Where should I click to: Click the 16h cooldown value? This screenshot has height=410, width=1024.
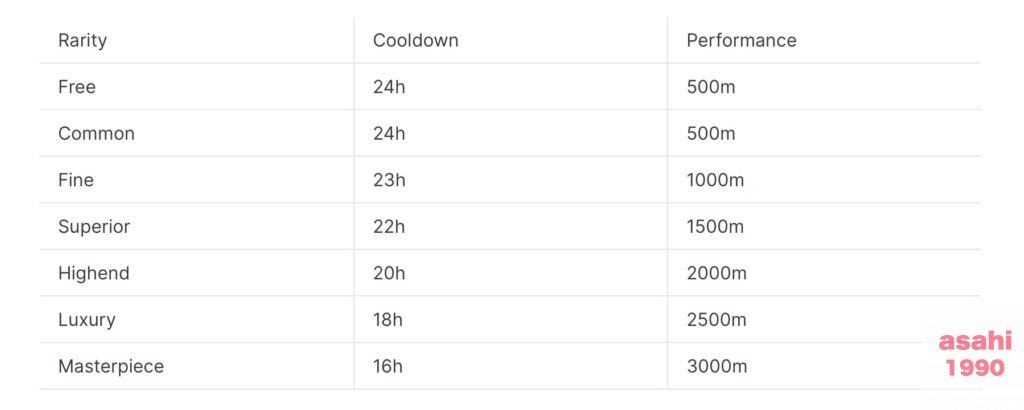pyautogui.click(x=388, y=366)
